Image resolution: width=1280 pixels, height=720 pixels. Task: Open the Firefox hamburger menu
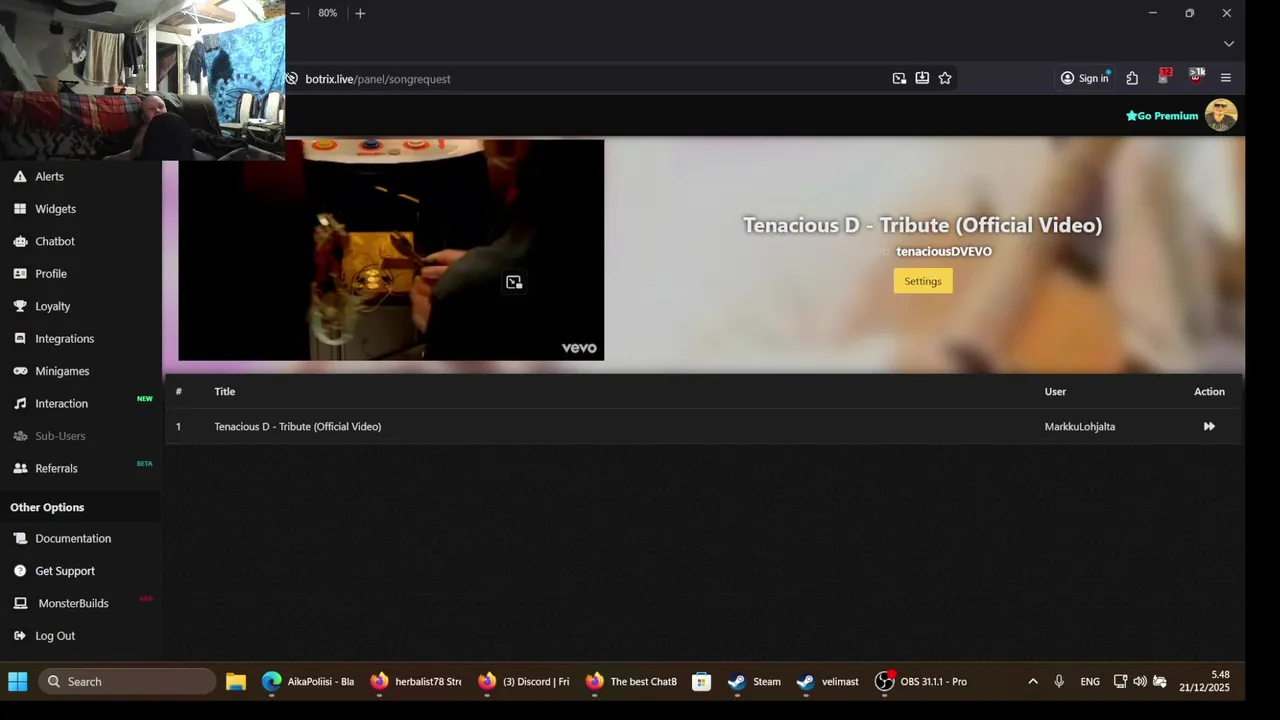[x=1226, y=78]
